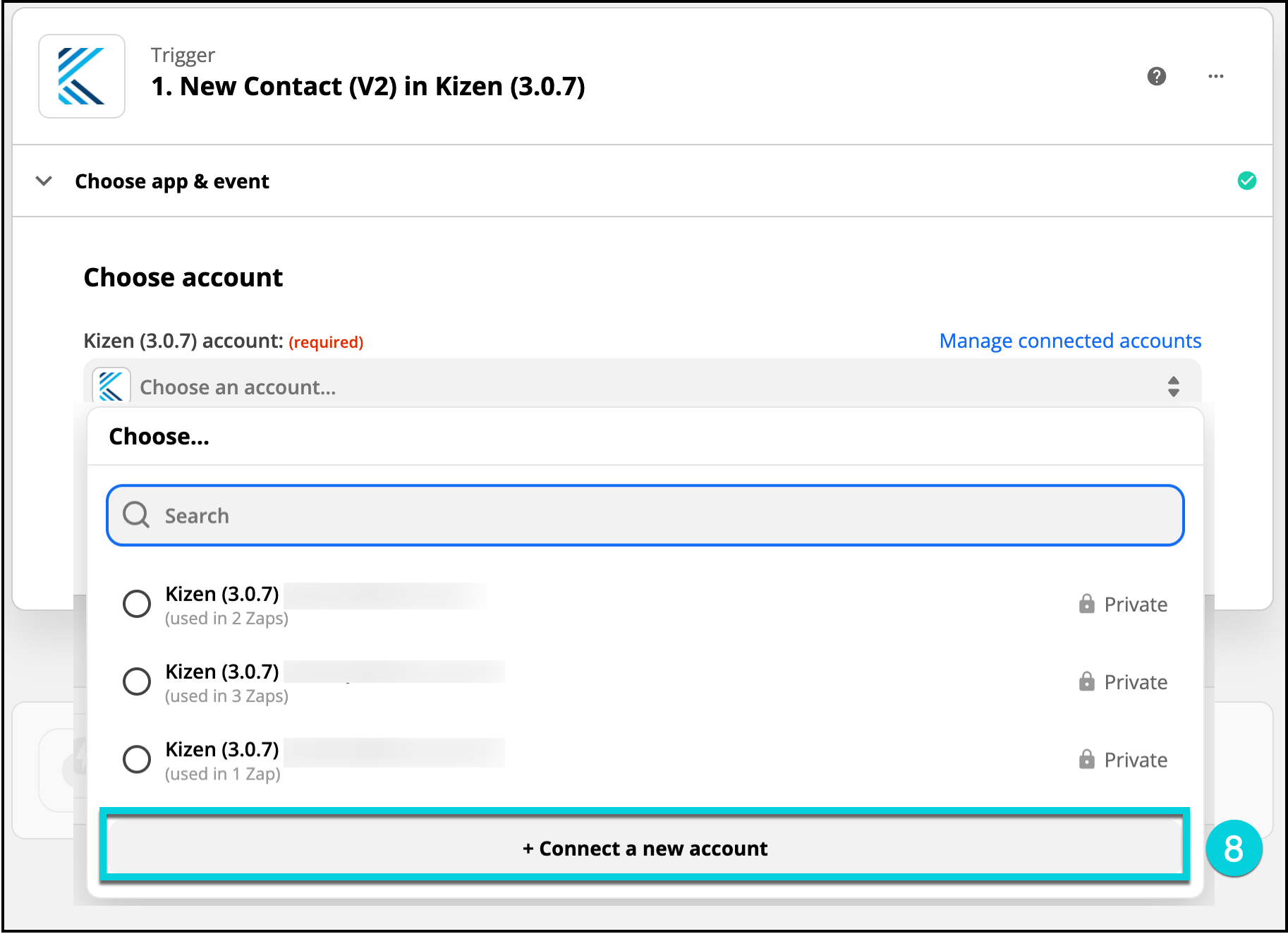The width and height of the screenshot is (1288, 934).
Task: Click the lock icon for the 2 Zaps account
Action: tap(1086, 604)
